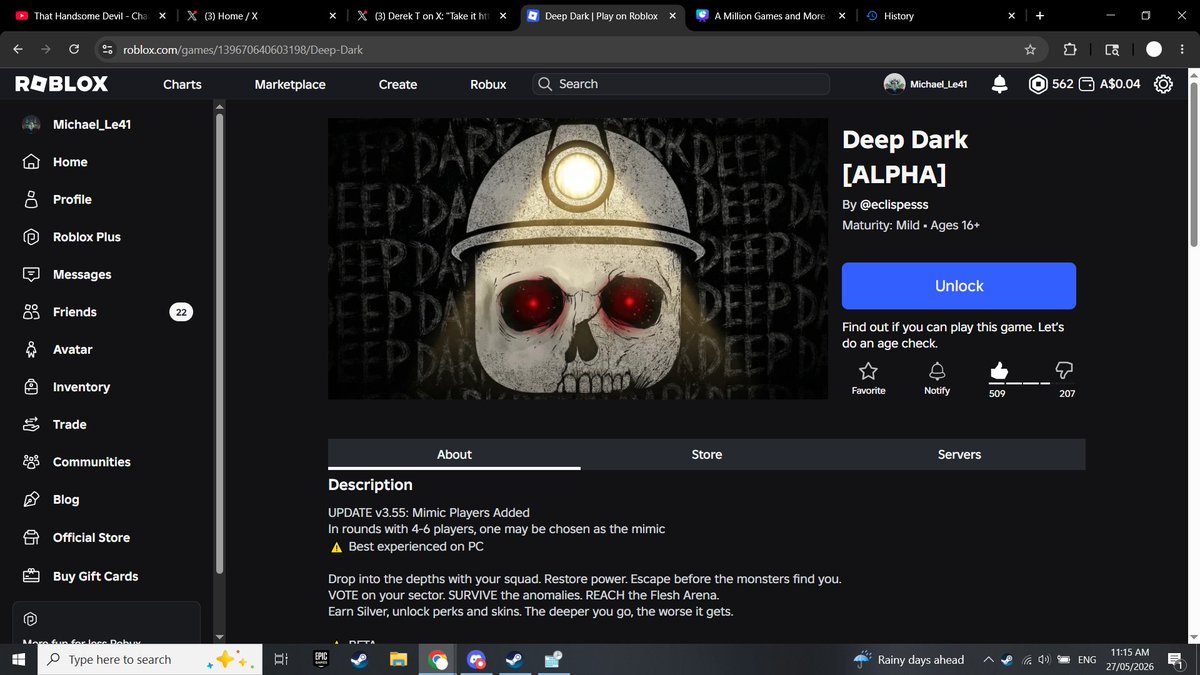Click the Trade icon in sidebar
The height and width of the screenshot is (675, 1200).
tap(32, 424)
